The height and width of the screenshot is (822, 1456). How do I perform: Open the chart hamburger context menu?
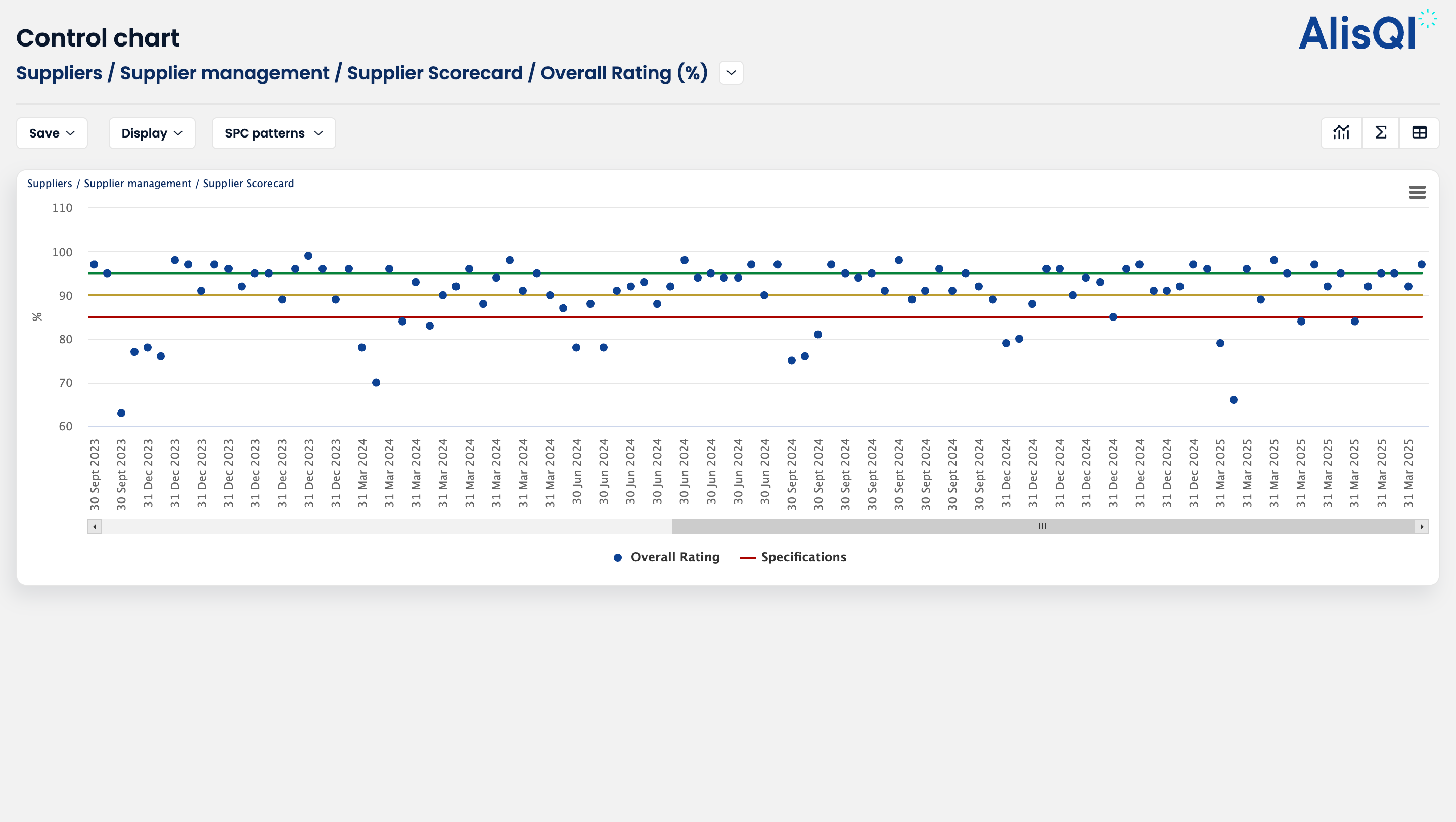tap(1417, 192)
